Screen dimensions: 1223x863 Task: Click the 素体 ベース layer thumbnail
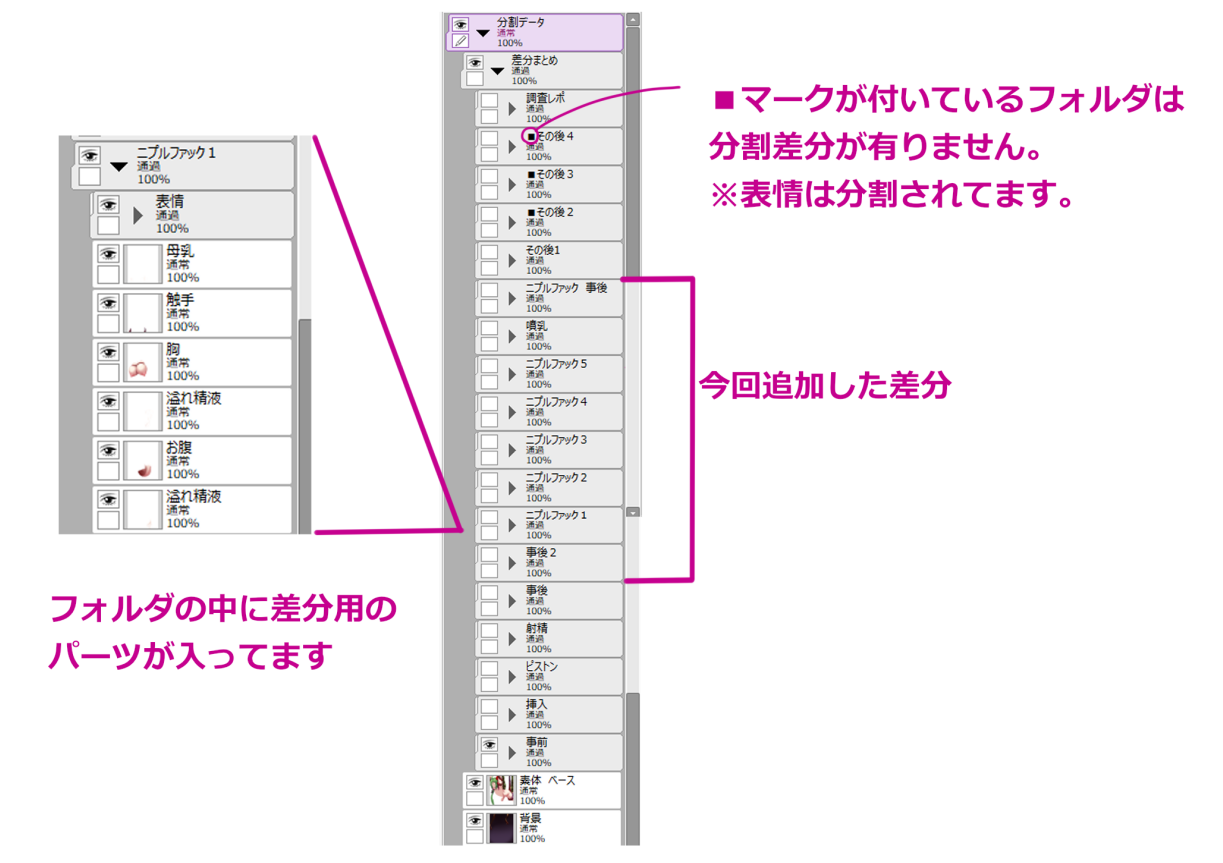(x=501, y=790)
